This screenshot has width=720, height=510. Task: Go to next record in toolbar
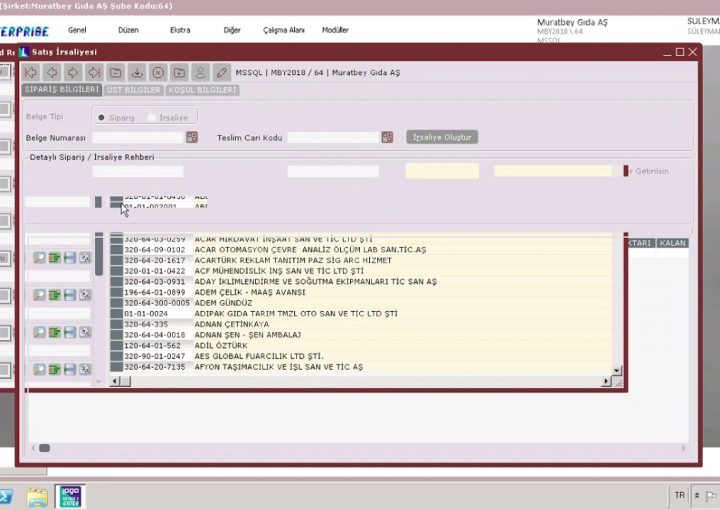tap(73, 73)
